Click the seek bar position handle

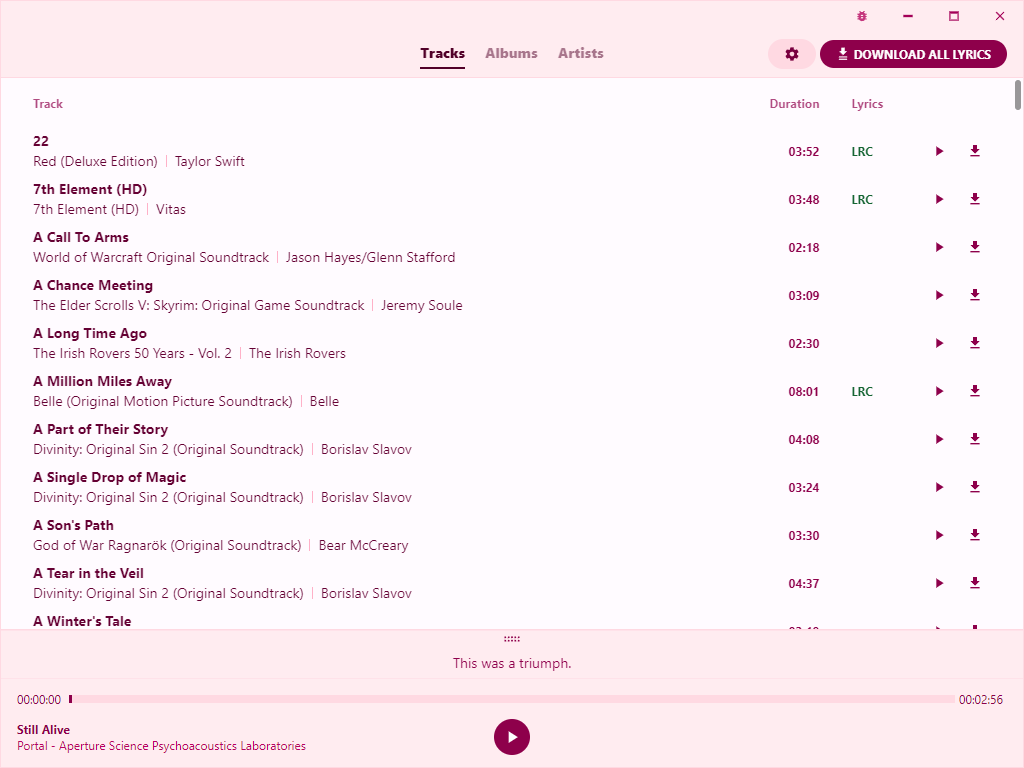(x=71, y=699)
